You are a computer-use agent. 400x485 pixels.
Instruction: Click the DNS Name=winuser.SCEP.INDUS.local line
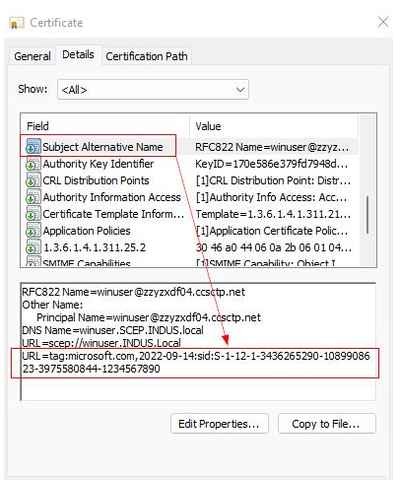[x=113, y=330]
